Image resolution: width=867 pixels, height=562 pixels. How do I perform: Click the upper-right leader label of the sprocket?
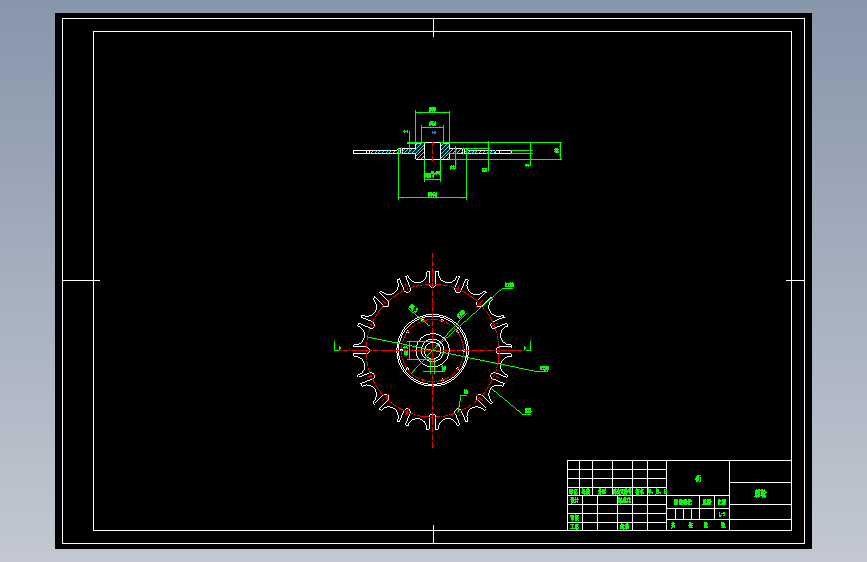509,285
